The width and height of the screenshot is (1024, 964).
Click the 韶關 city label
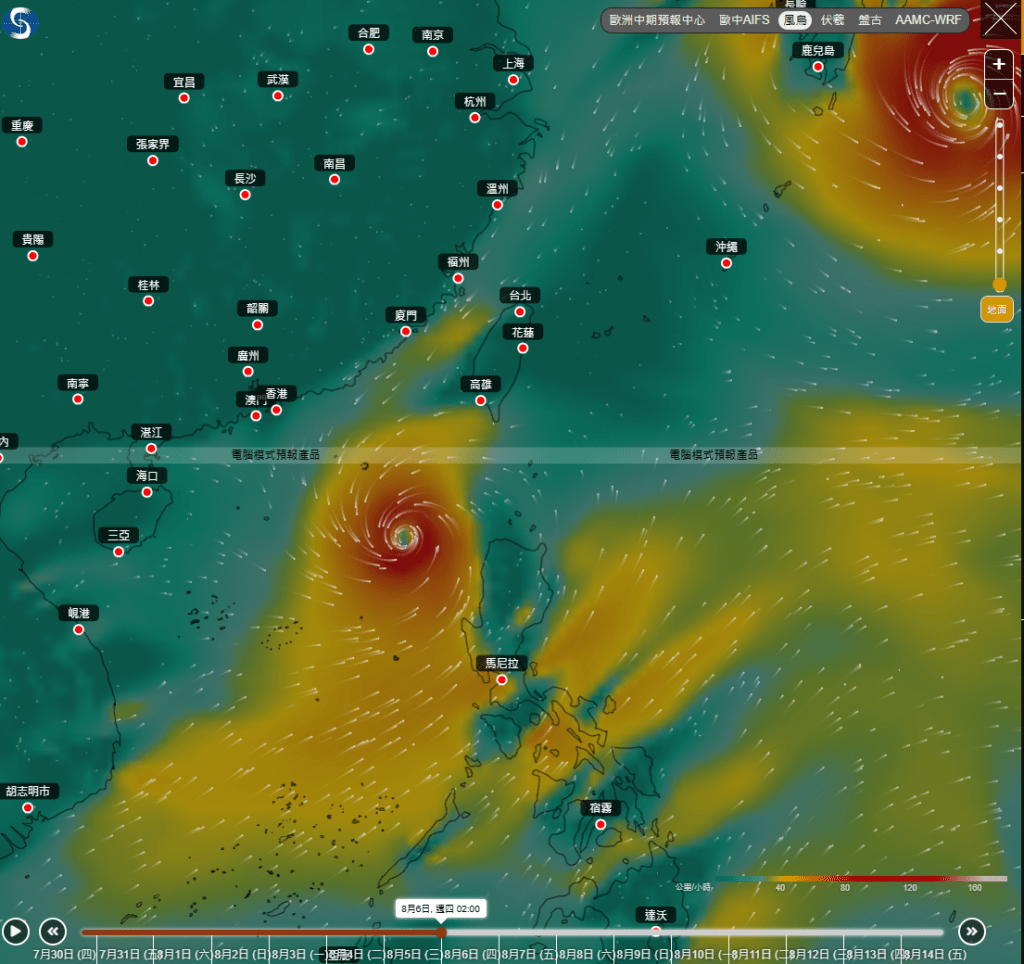tap(257, 308)
